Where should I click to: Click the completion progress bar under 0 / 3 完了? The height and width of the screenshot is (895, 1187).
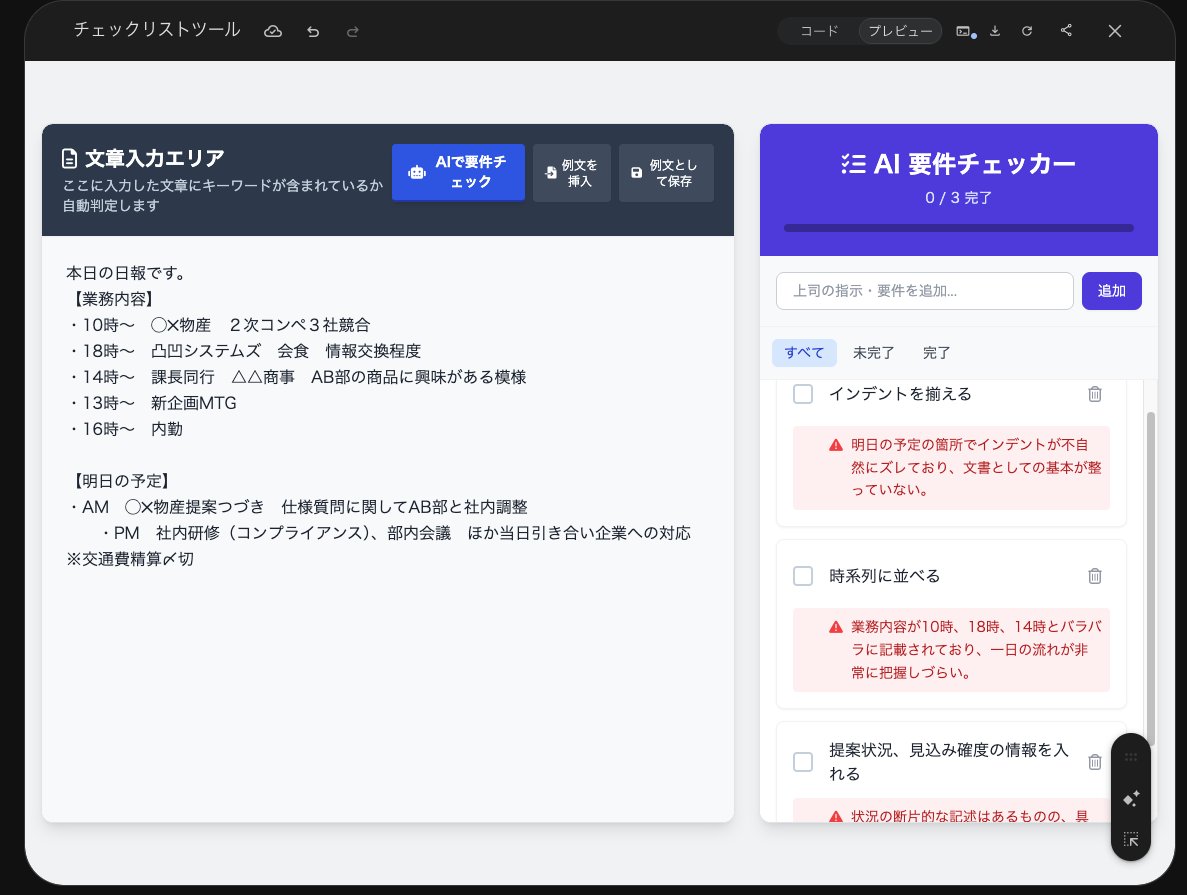pyautogui.click(x=958, y=227)
